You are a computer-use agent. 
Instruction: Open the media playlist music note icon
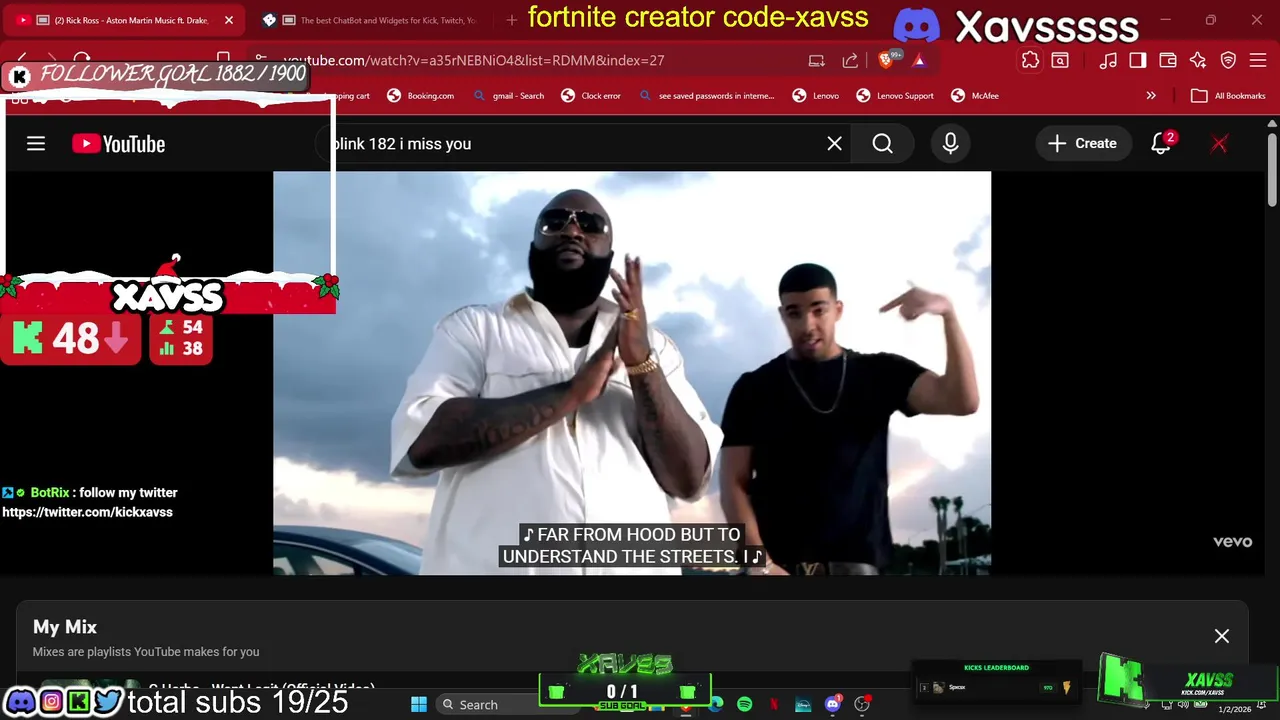(x=1108, y=60)
